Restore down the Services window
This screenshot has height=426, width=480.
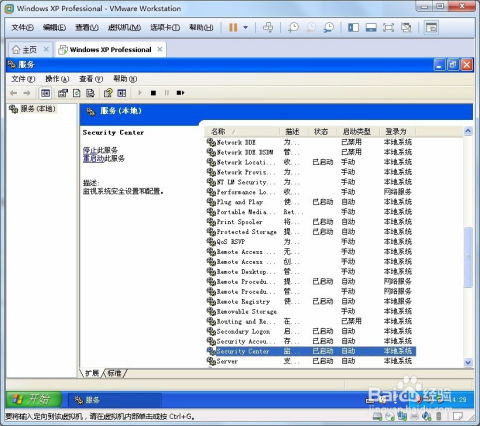coord(453,65)
